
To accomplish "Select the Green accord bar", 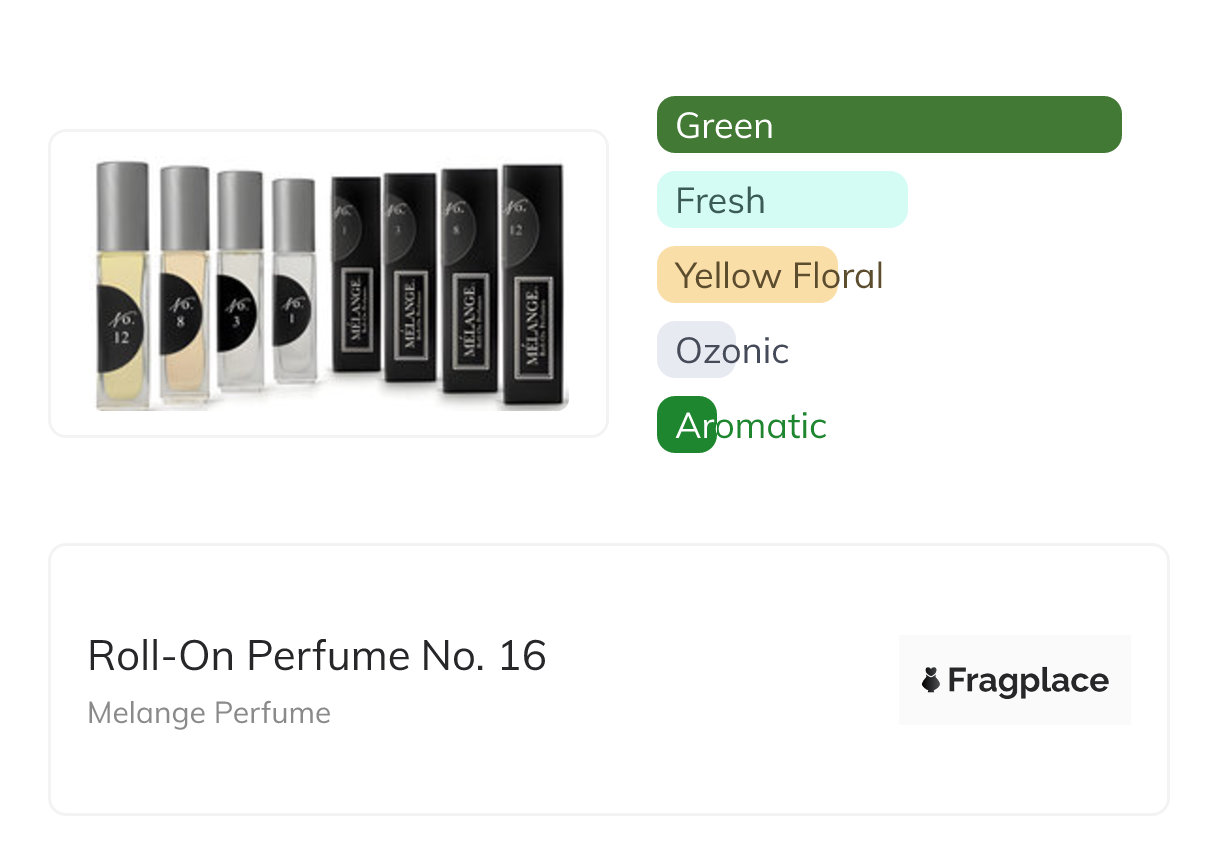I will pos(888,125).
